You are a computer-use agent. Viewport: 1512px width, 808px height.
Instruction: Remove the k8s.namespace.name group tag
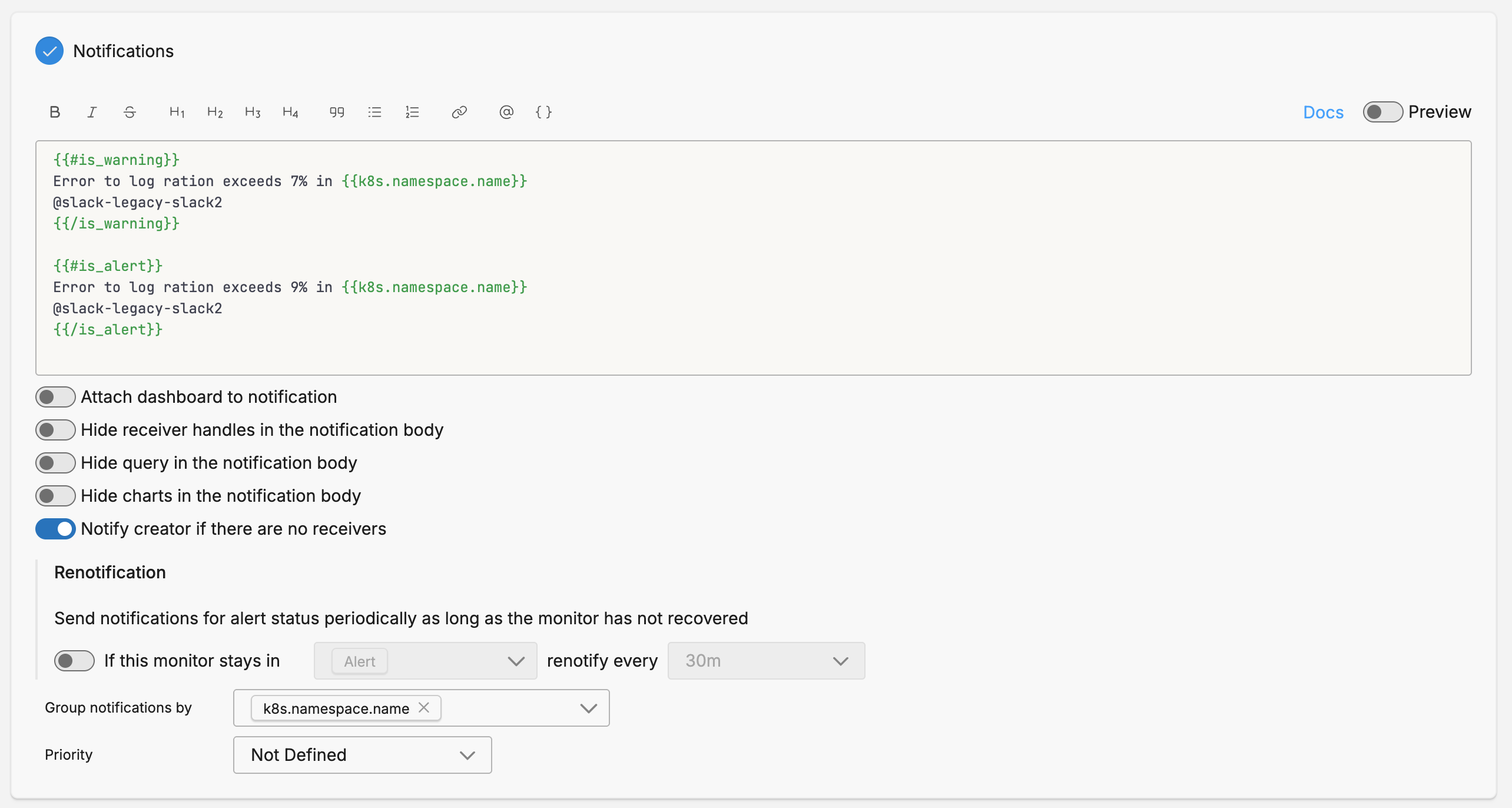pyautogui.click(x=424, y=707)
